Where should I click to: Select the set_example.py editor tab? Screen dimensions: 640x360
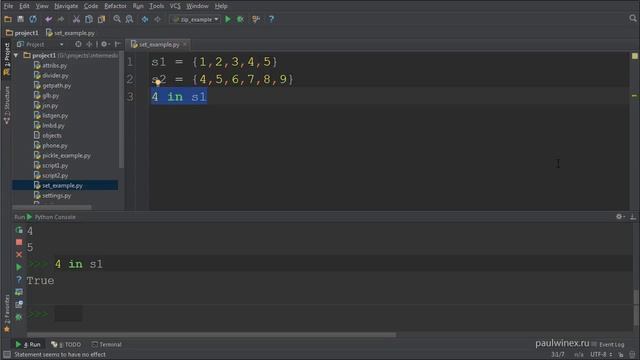click(159, 44)
